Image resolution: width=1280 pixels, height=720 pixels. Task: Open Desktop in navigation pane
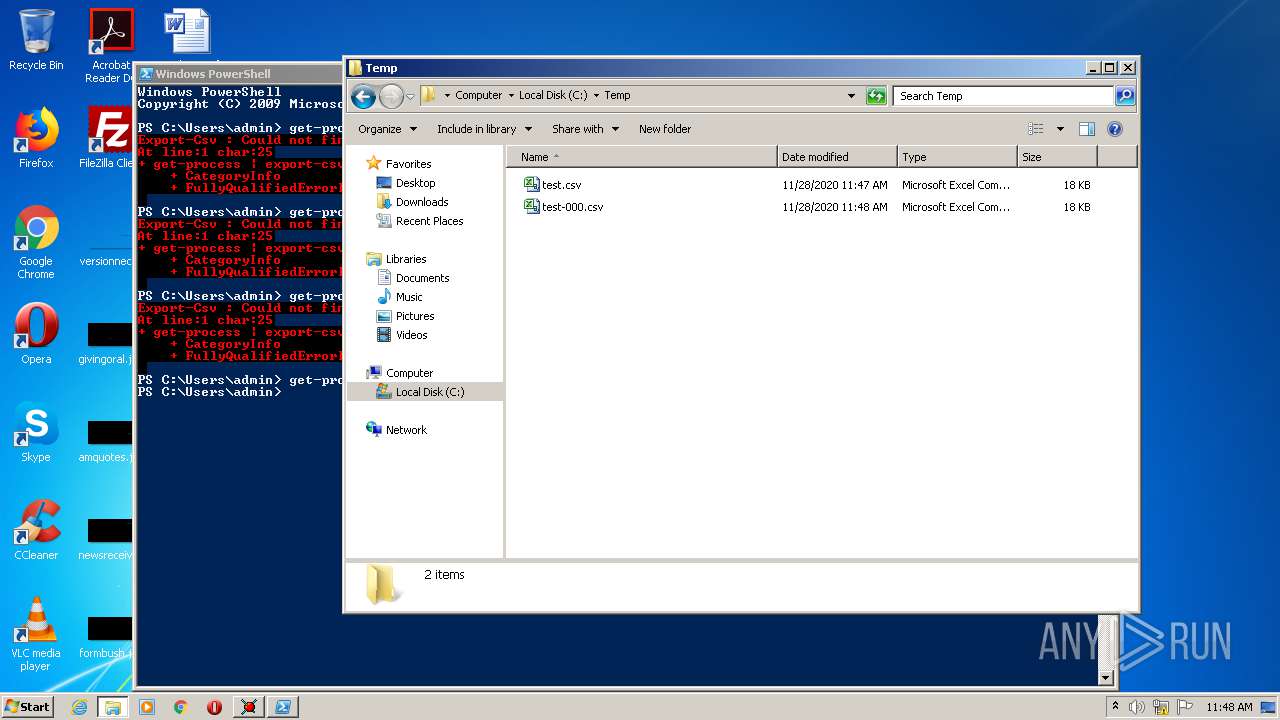[x=406, y=183]
